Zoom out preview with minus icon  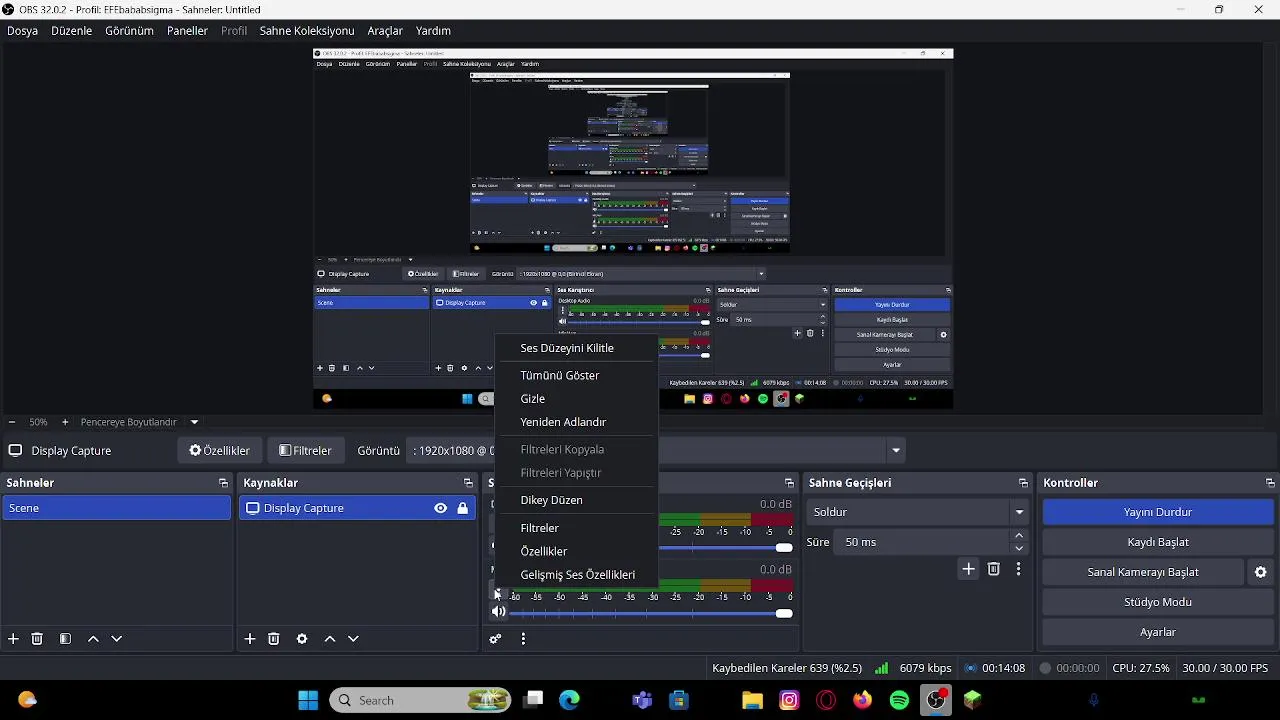[12, 422]
